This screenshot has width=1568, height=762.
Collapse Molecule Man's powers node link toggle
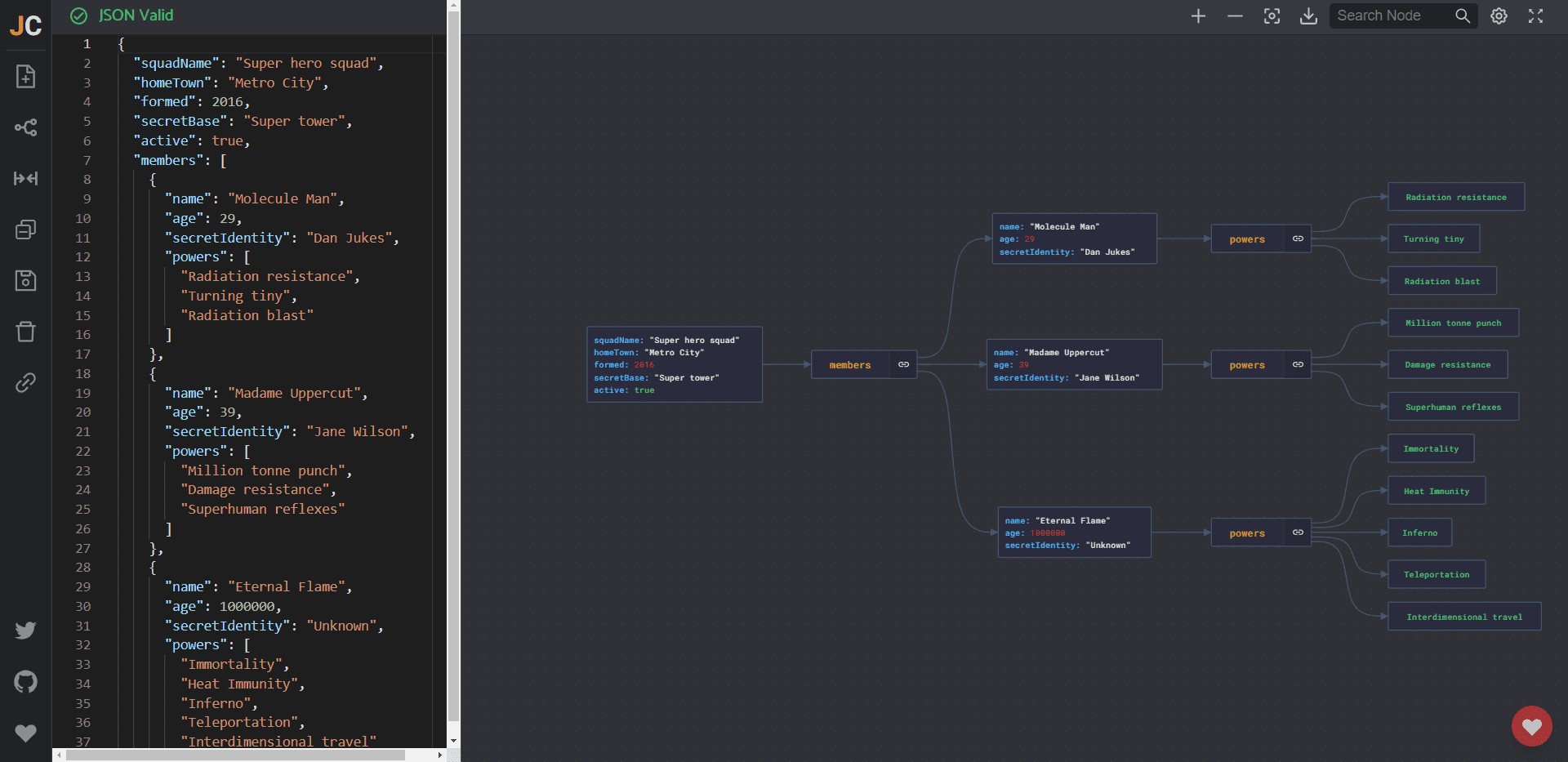(x=1298, y=238)
